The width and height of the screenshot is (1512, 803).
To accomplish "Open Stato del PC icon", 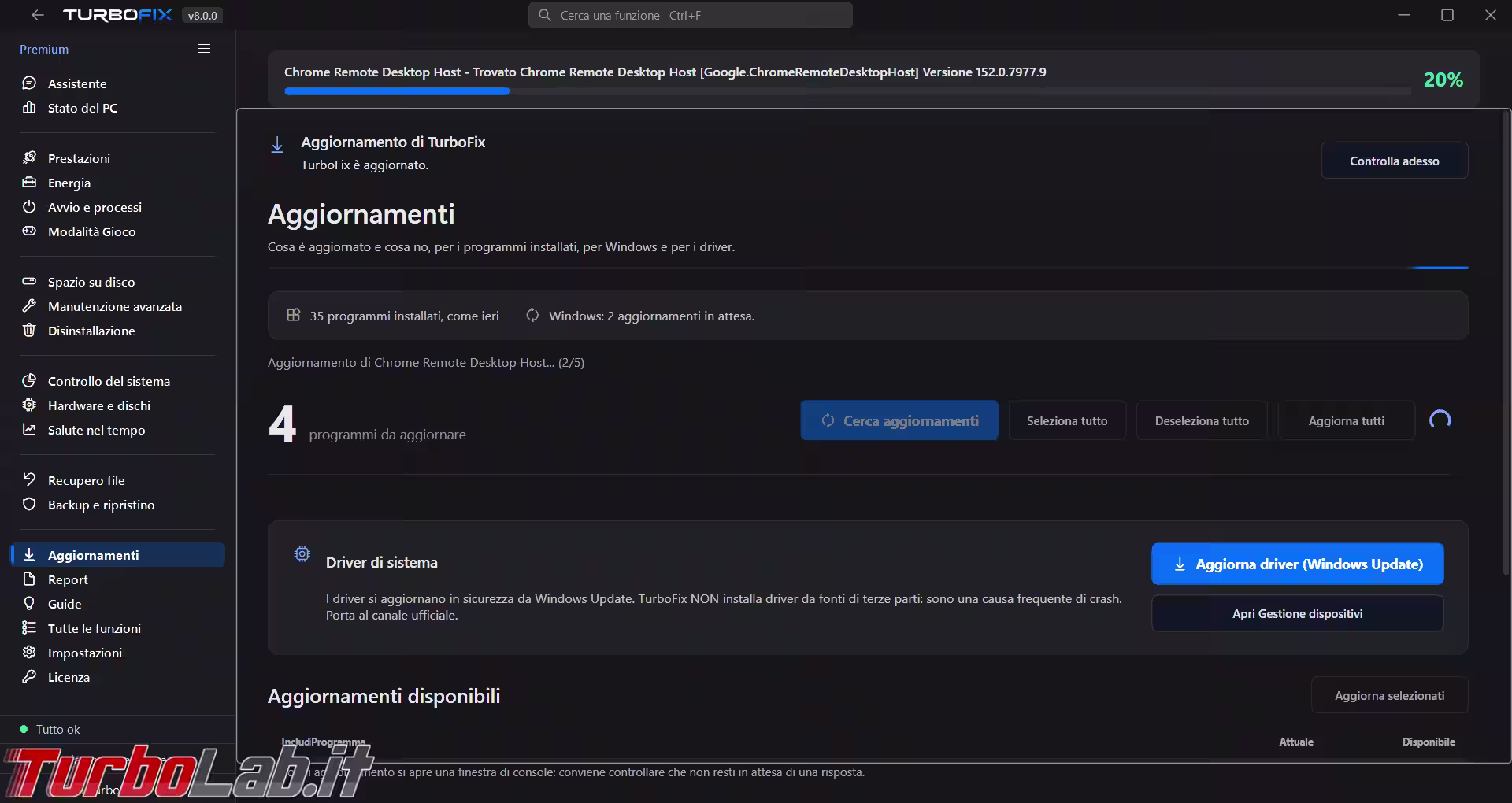I will [29, 108].
